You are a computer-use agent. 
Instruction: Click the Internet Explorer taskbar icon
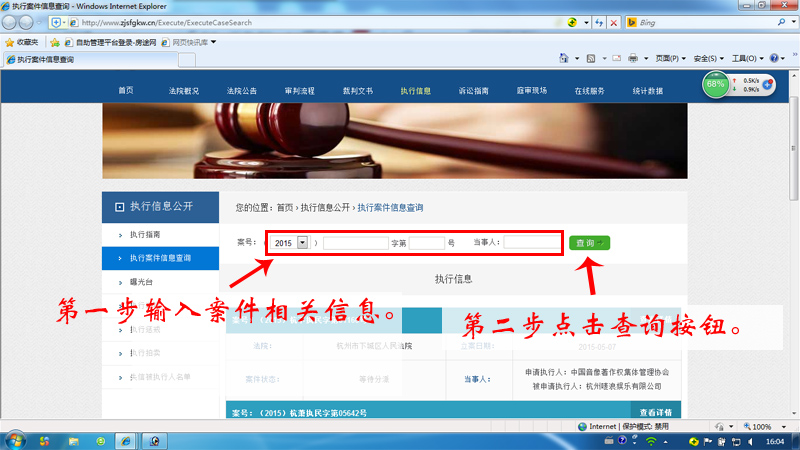pos(125,441)
